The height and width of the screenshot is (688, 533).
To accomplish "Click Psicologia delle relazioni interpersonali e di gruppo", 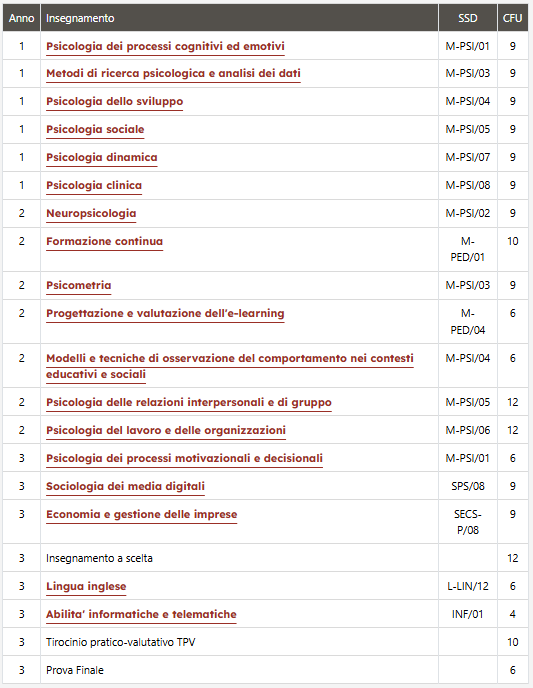I will (189, 402).
